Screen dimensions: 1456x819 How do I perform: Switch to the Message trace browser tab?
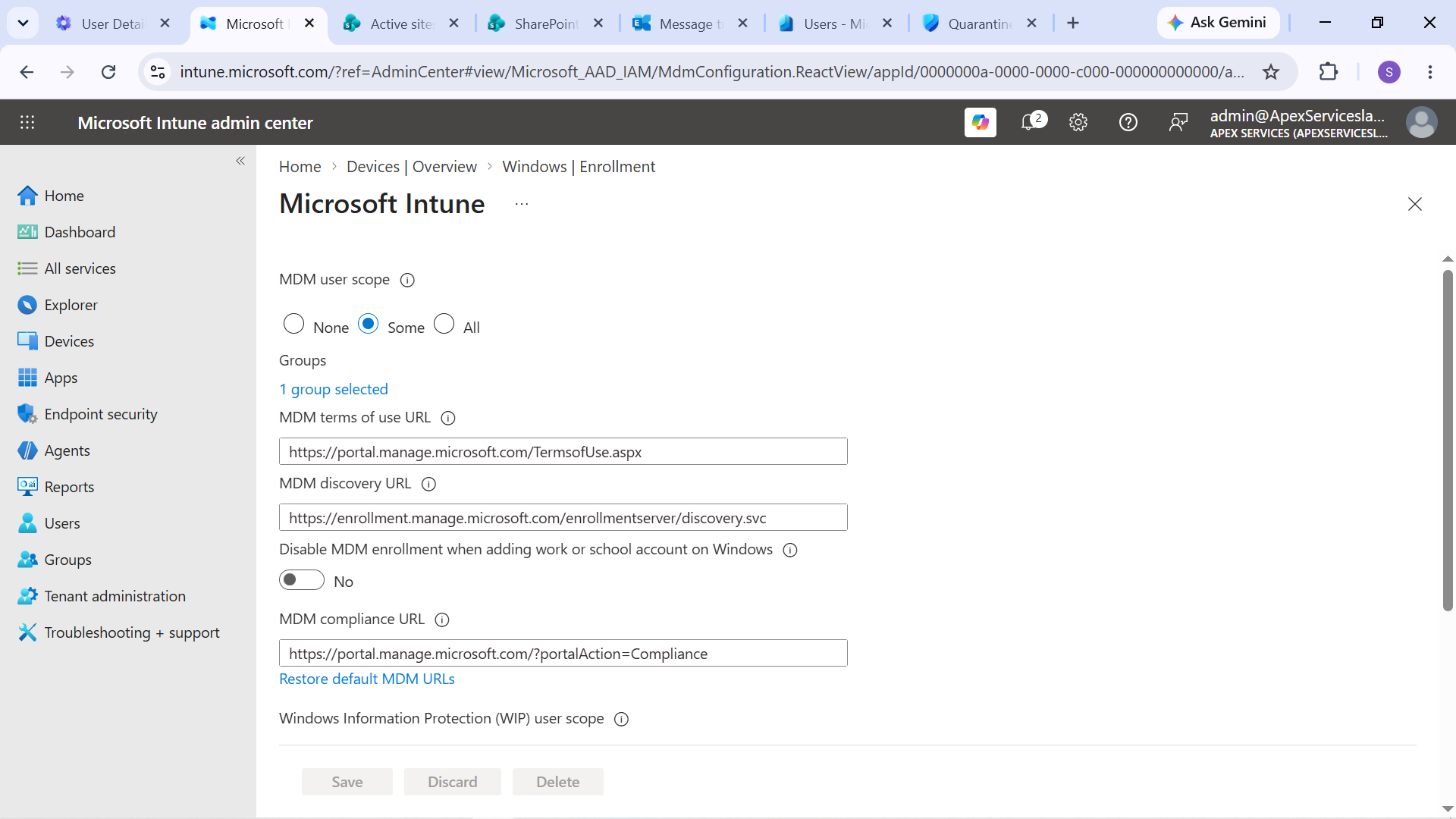[691, 24]
